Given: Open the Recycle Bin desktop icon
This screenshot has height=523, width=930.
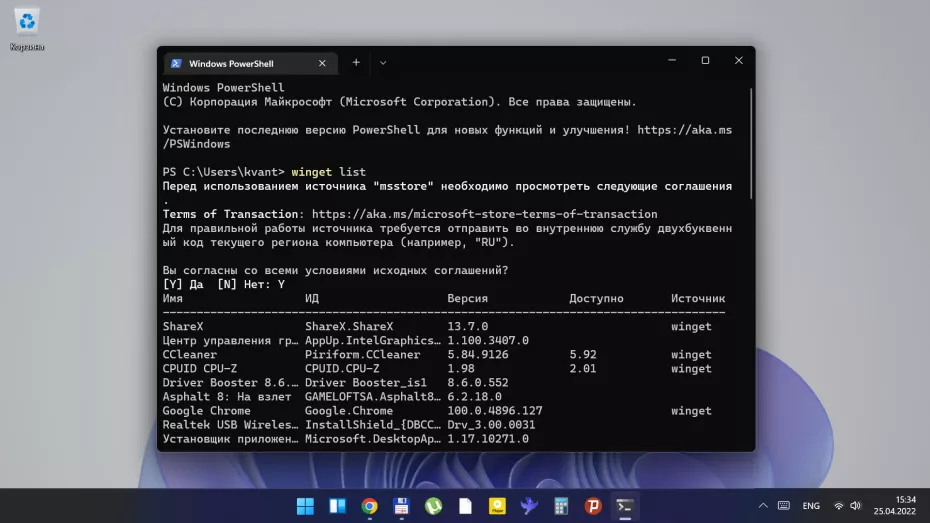Looking at the screenshot, I should click(x=27, y=29).
